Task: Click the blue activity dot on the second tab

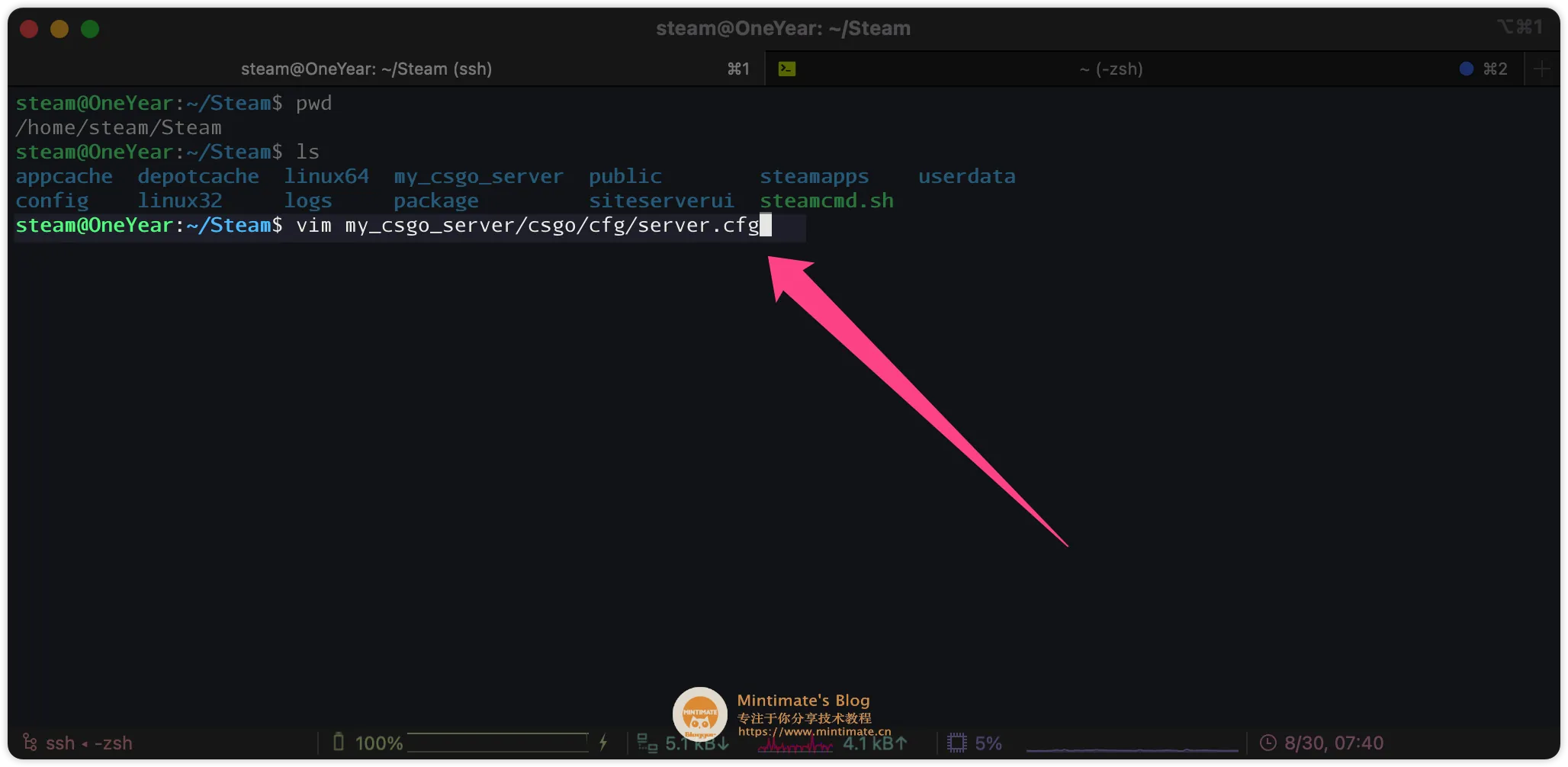Action: [x=1466, y=69]
